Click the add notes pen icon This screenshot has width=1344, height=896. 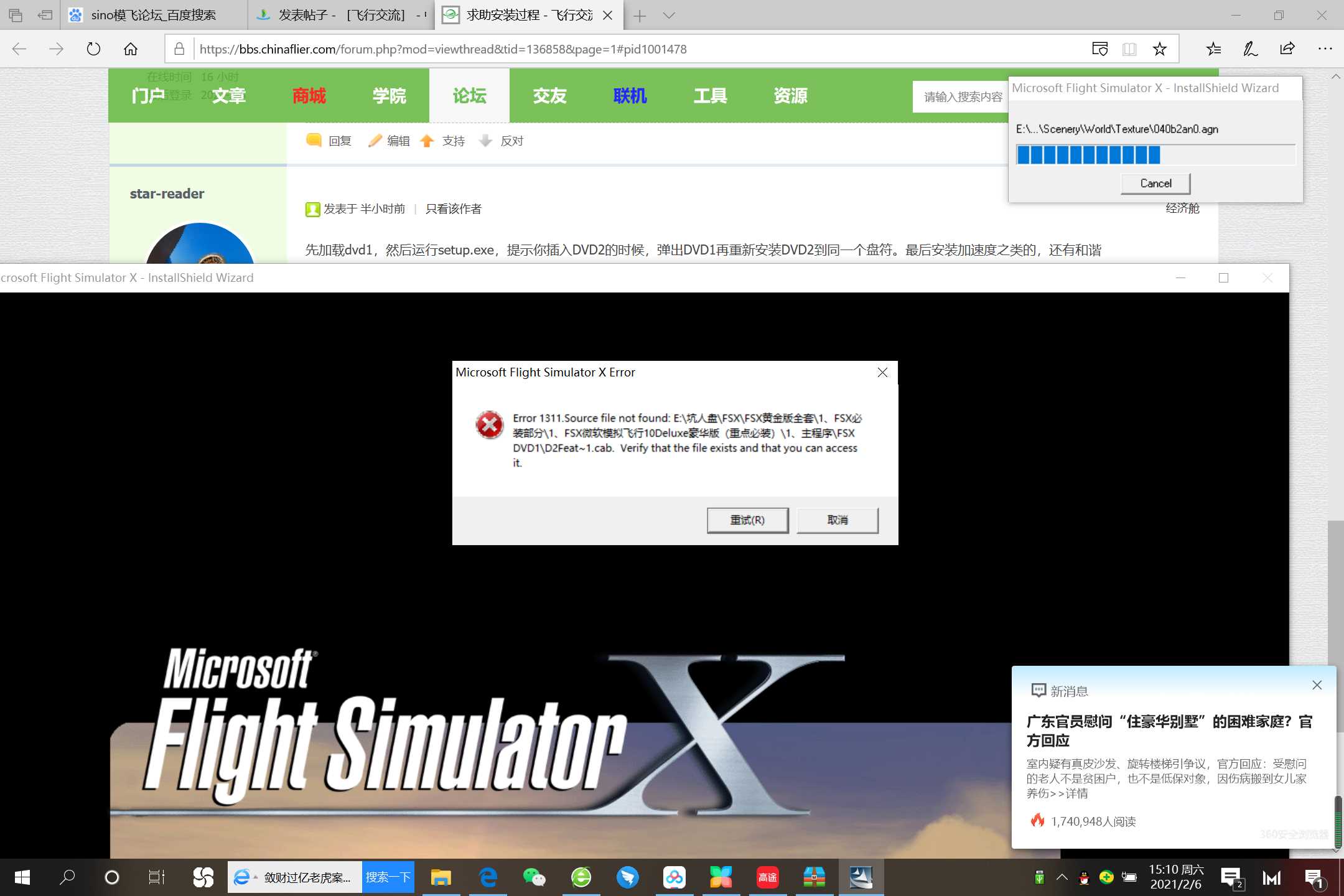click(x=1250, y=49)
